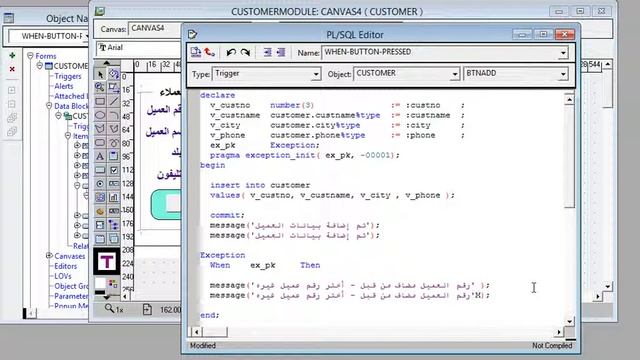This screenshot has width=640, height=360.
Task: Select the Push Button item tool
Action: [x=100, y=170]
